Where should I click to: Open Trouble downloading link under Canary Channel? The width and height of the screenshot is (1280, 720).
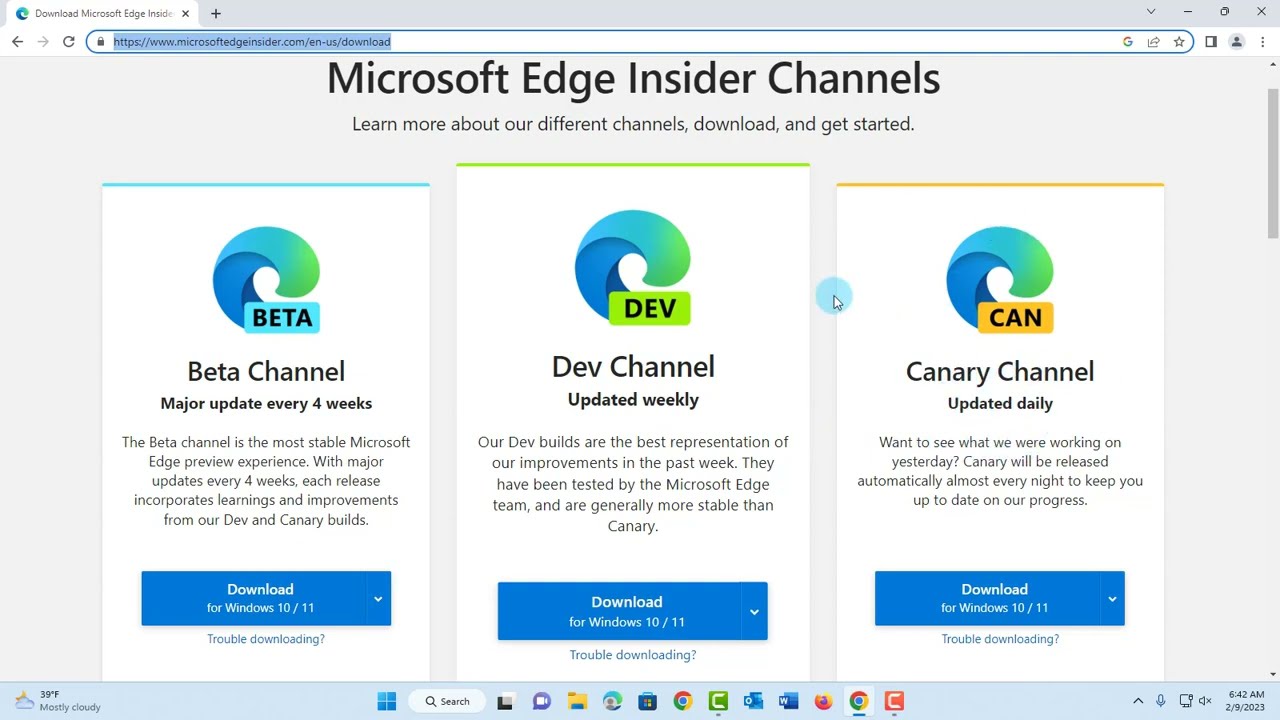click(1000, 639)
